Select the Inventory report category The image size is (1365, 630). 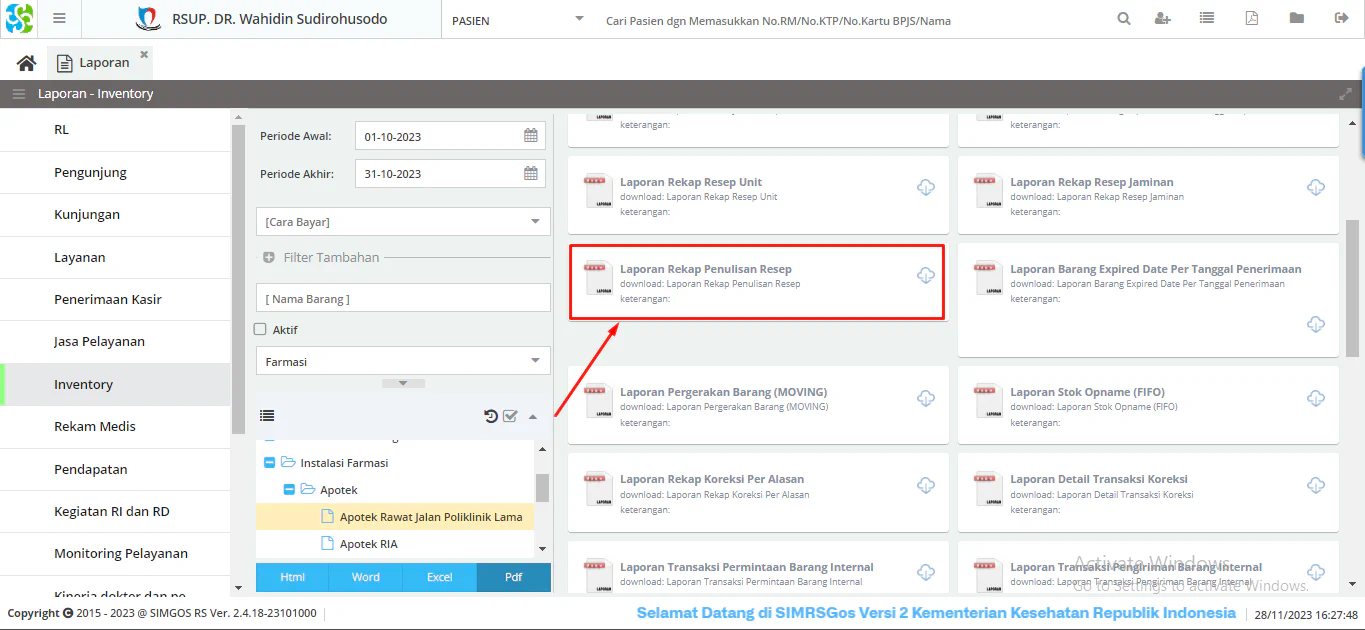pyautogui.click(x=115, y=384)
